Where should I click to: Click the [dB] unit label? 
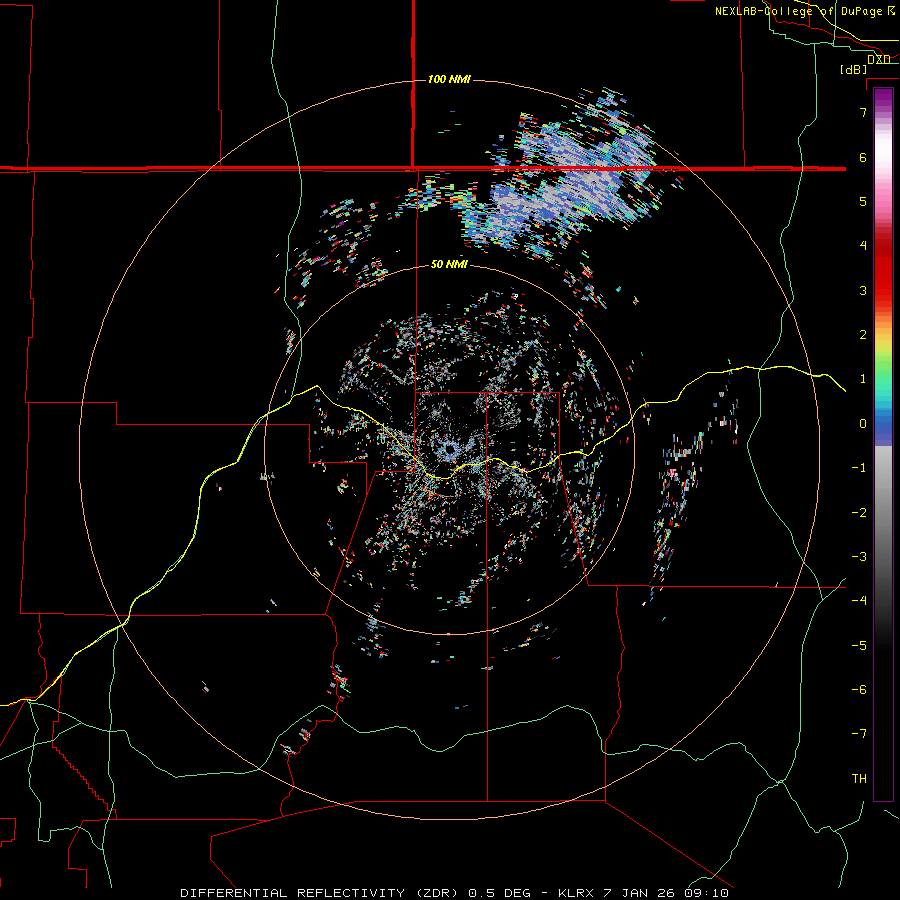(854, 69)
